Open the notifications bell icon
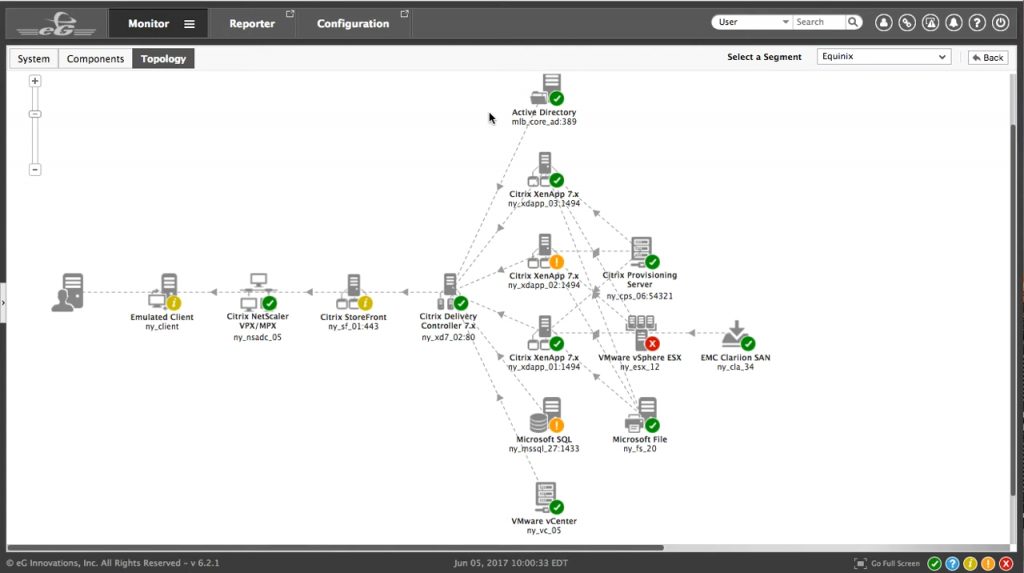This screenshot has height=573, width=1024. 953,22
